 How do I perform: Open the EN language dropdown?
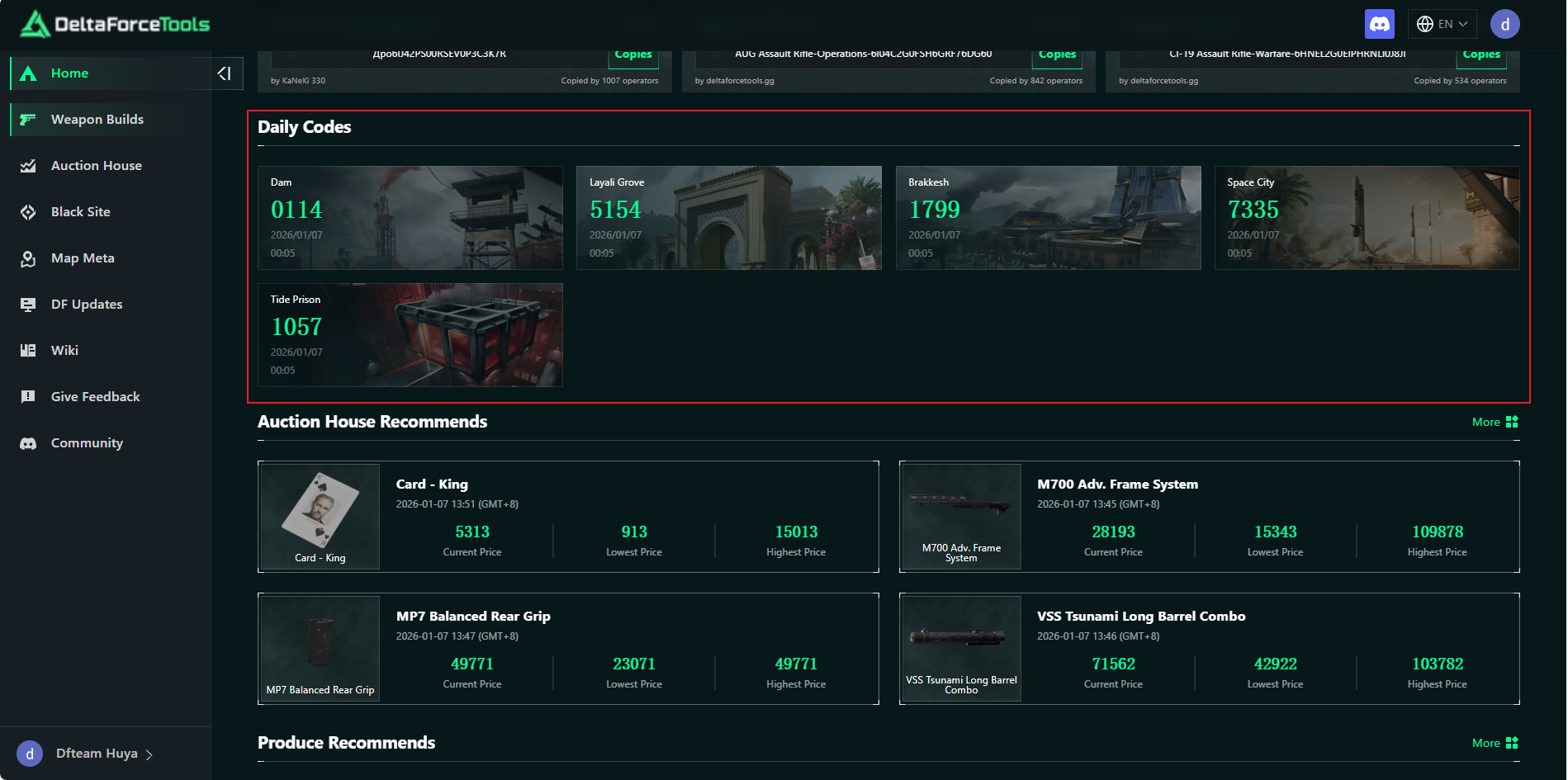1442,24
